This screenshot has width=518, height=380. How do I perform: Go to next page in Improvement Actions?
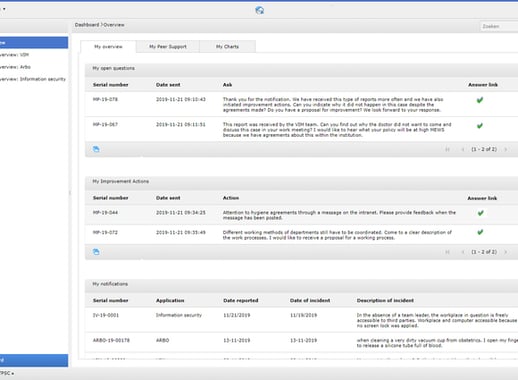coord(506,252)
